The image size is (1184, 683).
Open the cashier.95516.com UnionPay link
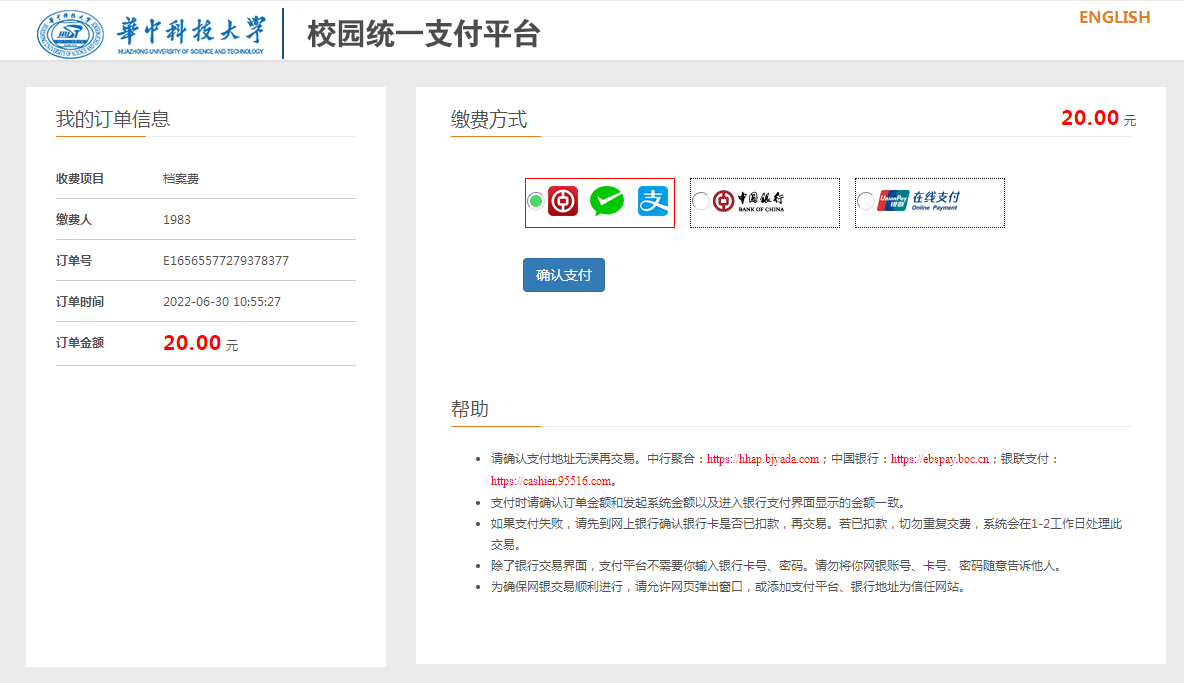tap(550, 481)
